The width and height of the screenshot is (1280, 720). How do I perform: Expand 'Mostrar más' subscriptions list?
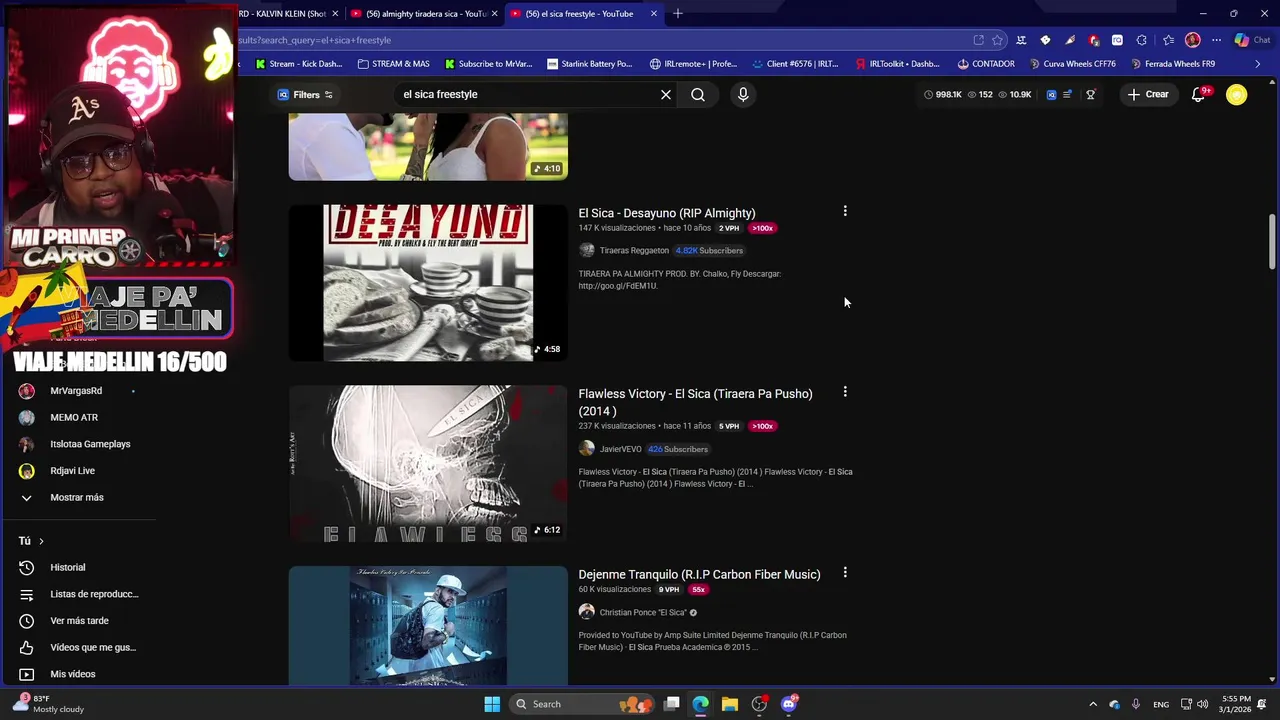point(76,497)
